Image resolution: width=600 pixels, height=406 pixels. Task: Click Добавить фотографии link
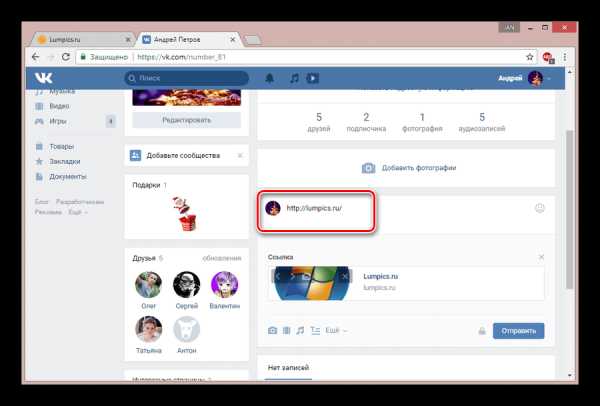click(419, 168)
